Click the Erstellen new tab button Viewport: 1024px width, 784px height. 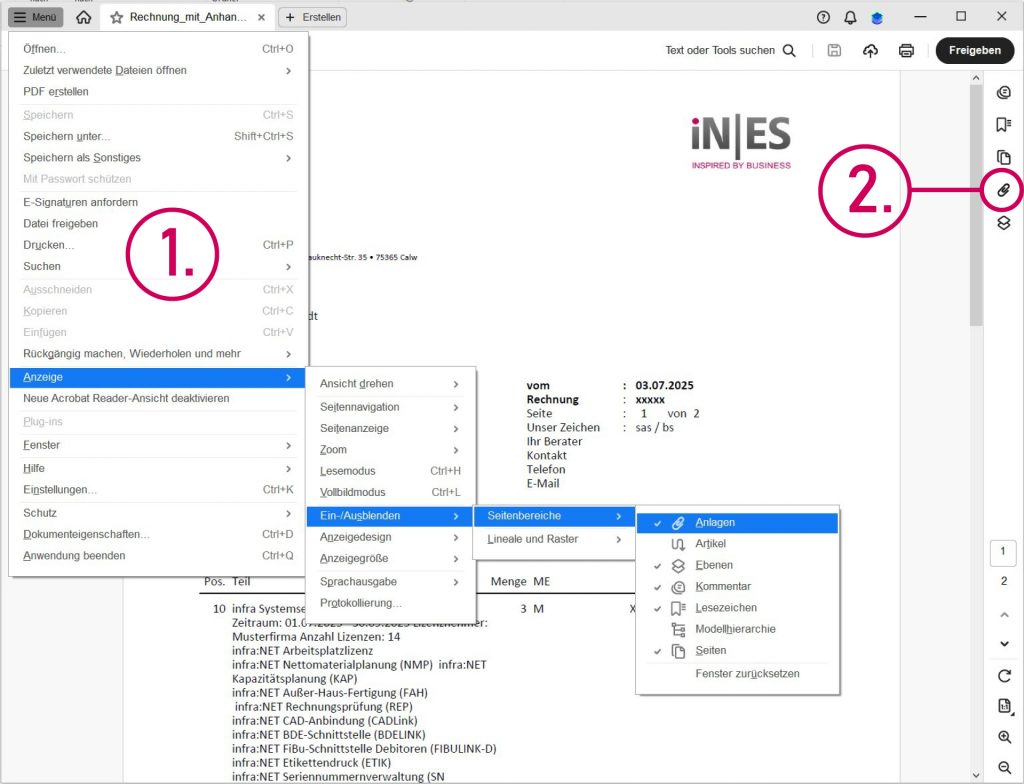(x=313, y=17)
